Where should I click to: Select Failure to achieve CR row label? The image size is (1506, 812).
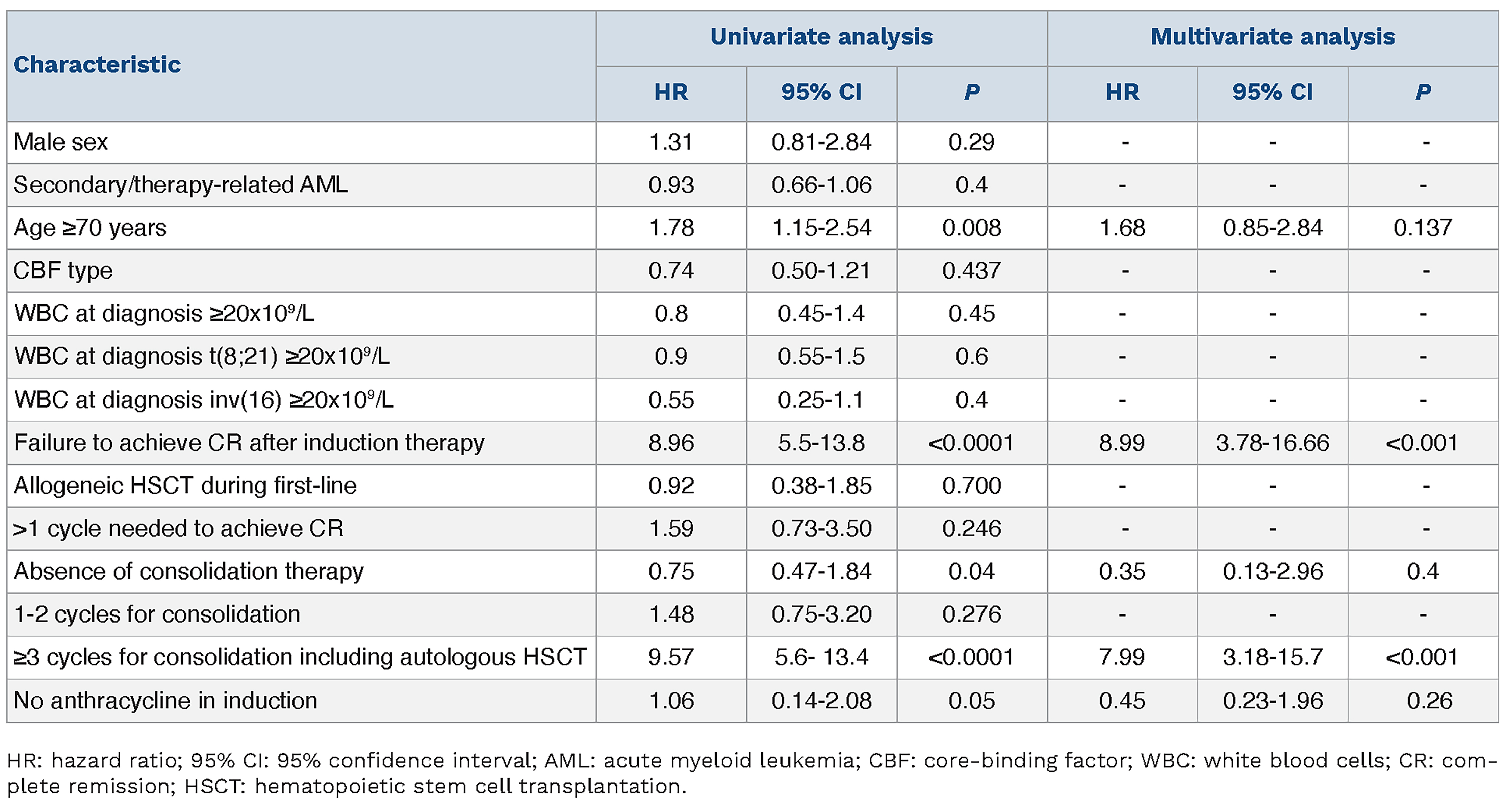point(249,443)
